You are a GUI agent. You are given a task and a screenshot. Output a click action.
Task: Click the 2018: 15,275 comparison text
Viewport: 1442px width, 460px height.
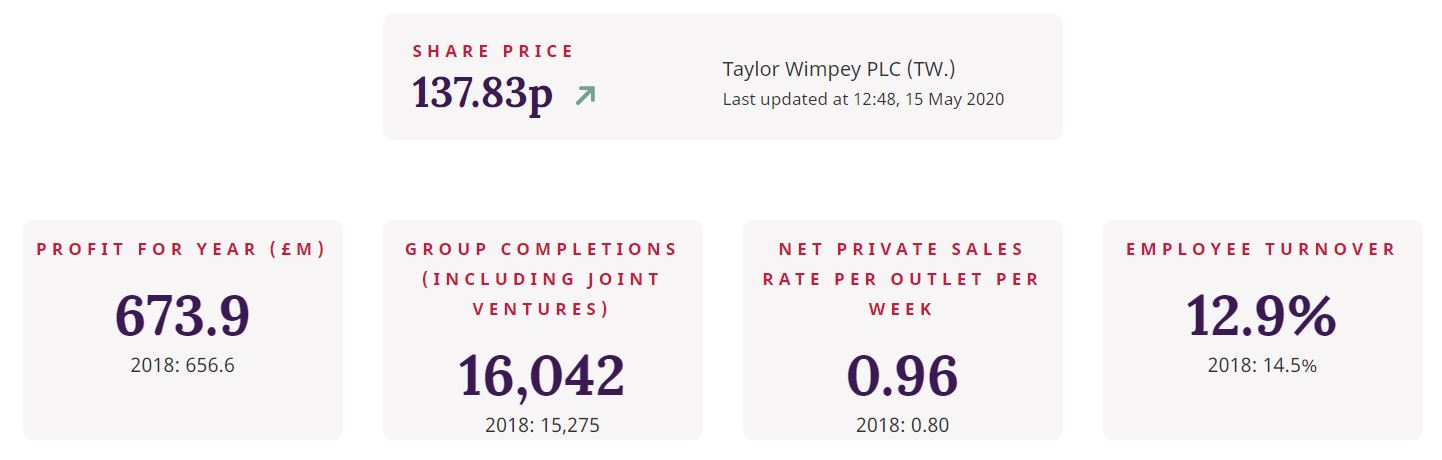coord(542,425)
